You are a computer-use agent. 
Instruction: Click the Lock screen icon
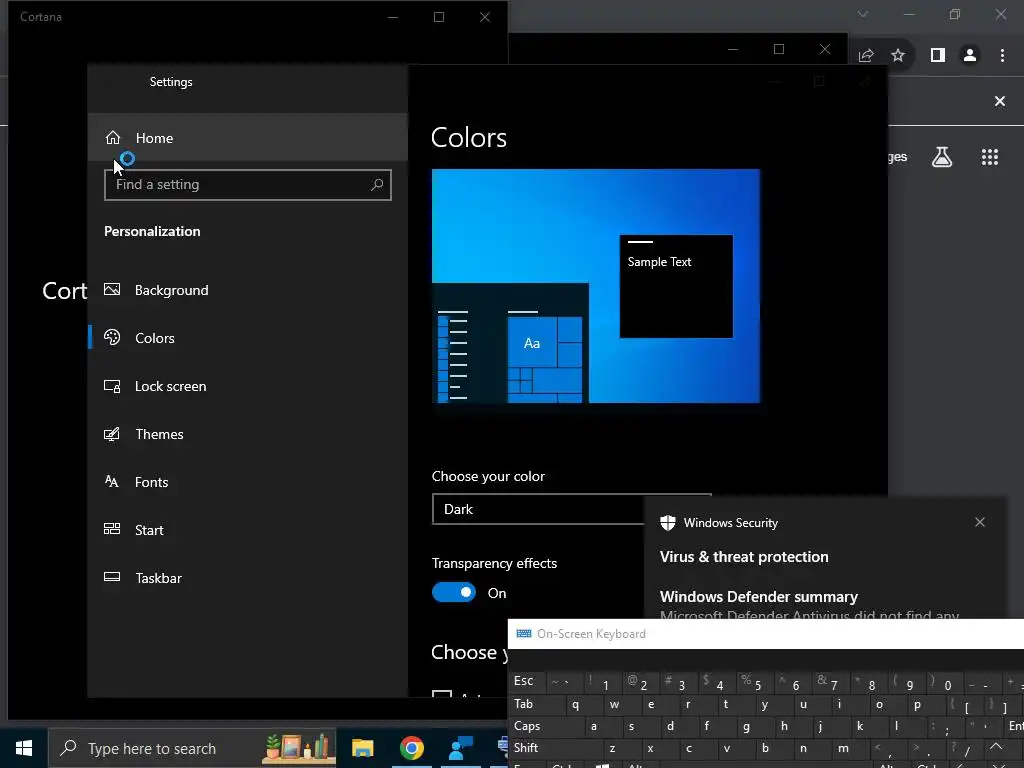[112, 386]
